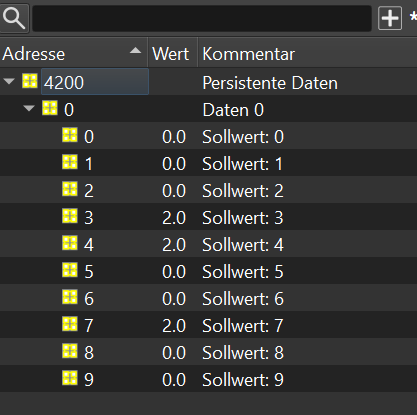This screenshot has width=417, height=415.
Task: Click the plus add button
Action: pyautogui.click(x=390, y=18)
